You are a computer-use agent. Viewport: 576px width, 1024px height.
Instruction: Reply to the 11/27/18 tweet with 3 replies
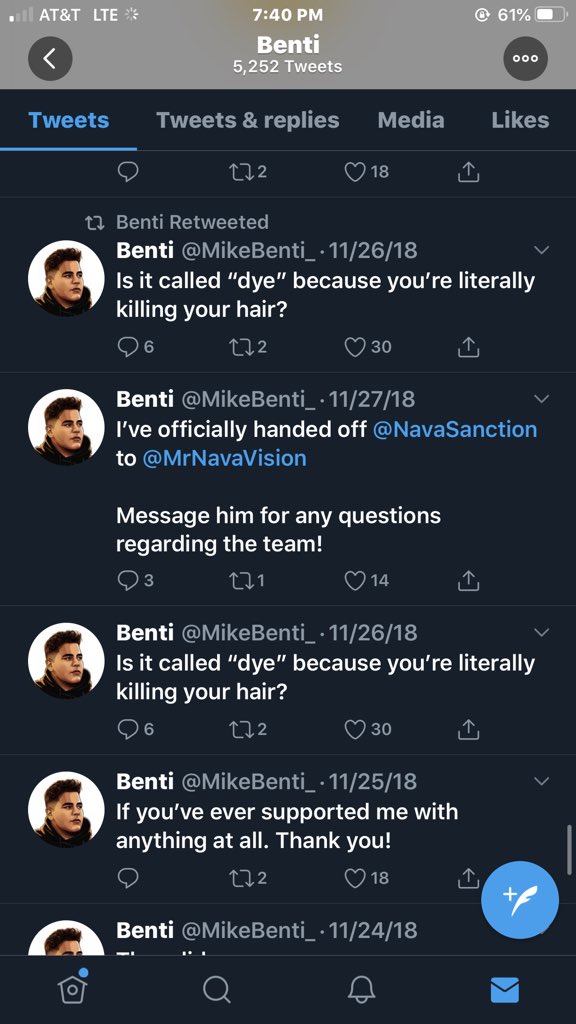tap(136, 581)
